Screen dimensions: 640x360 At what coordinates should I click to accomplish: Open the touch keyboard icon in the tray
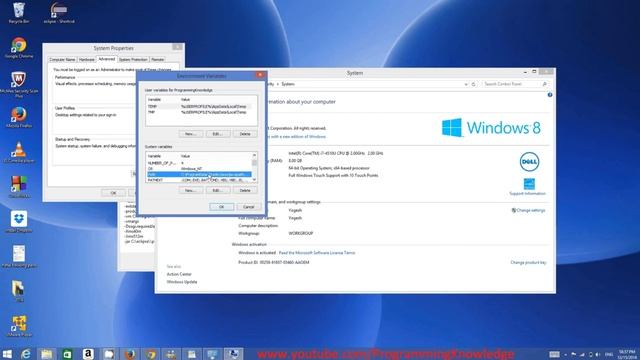pyautogui.click(x=554, y=354)
